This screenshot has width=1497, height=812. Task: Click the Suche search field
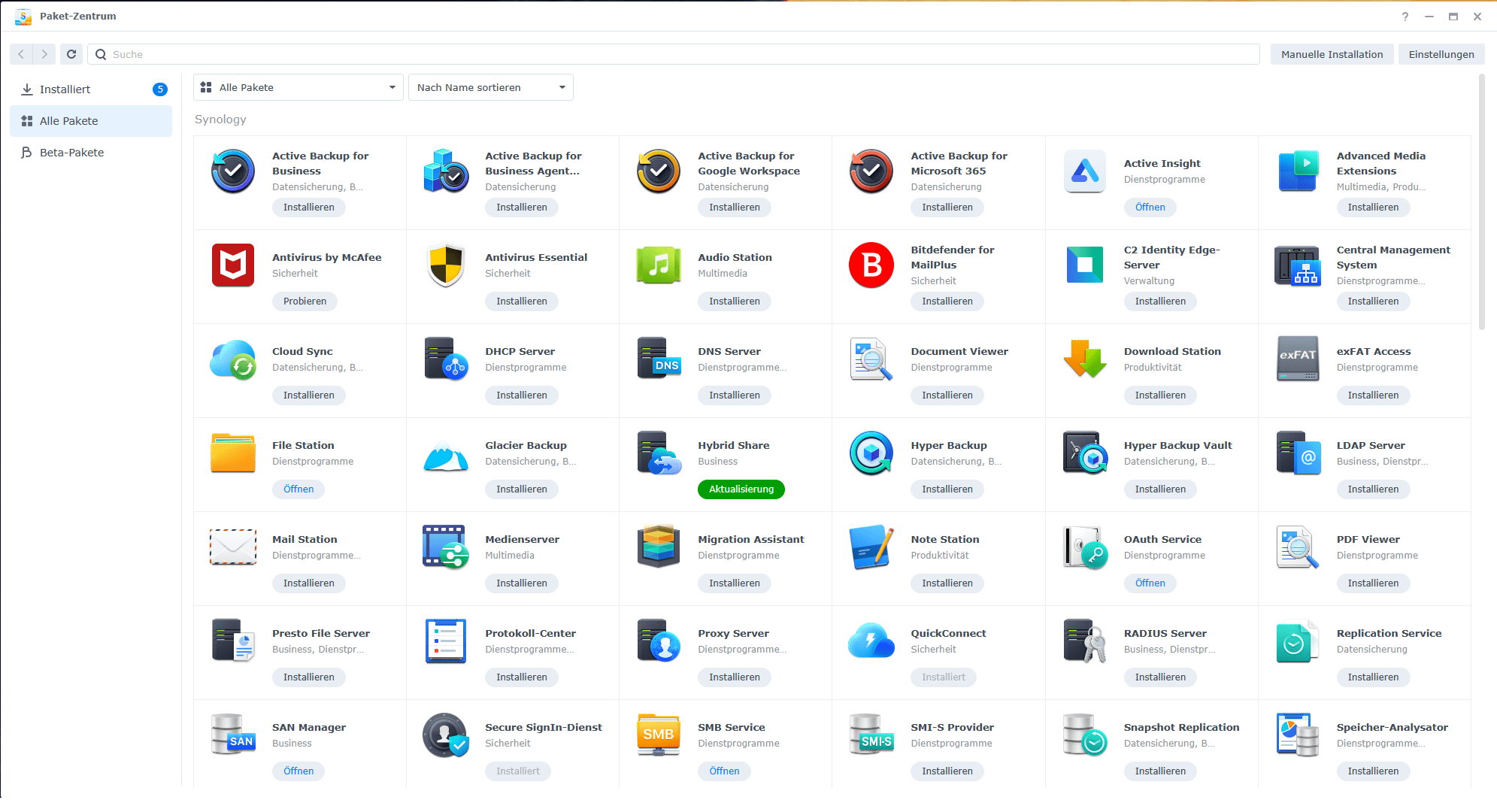[x=674, y=54]
